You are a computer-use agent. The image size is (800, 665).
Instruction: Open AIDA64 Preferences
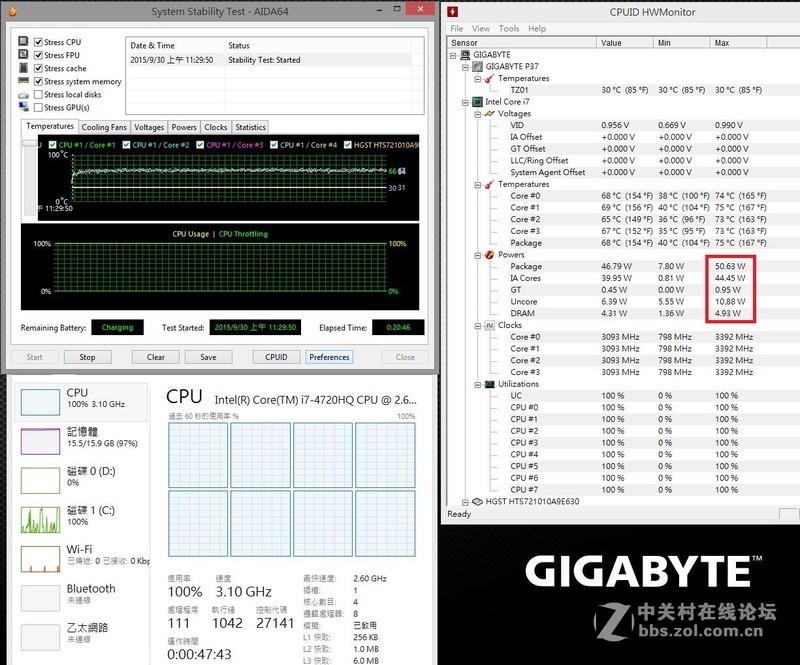330,357
